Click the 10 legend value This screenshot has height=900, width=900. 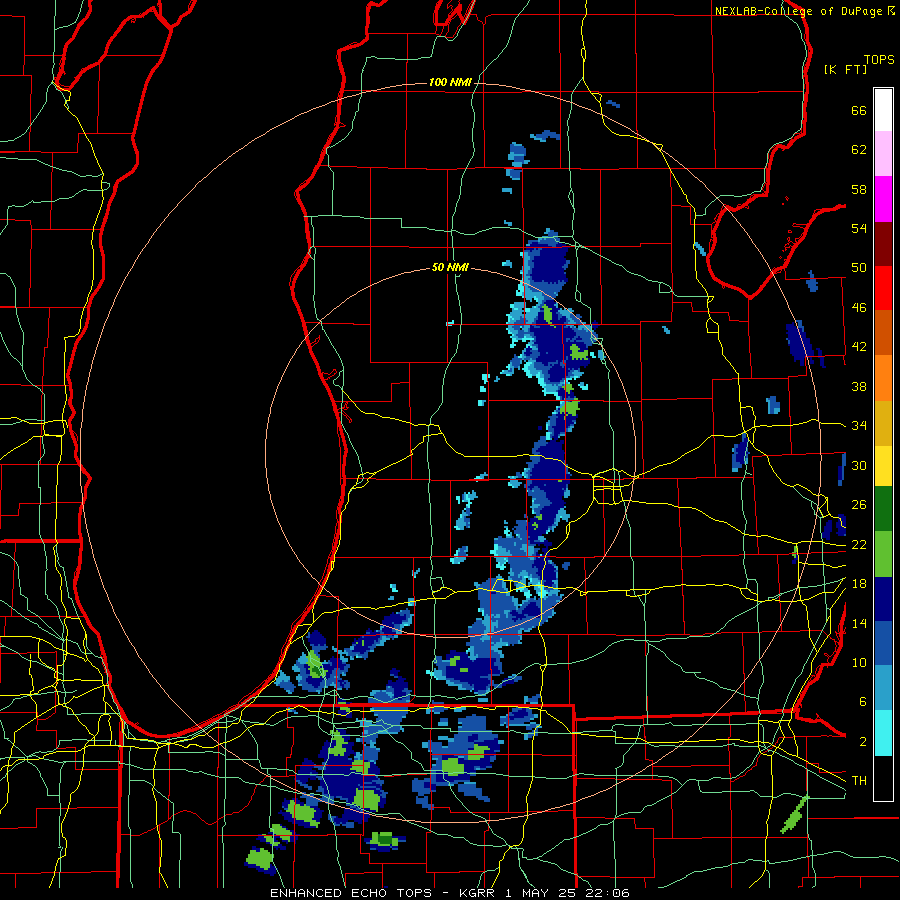point(859,662)
